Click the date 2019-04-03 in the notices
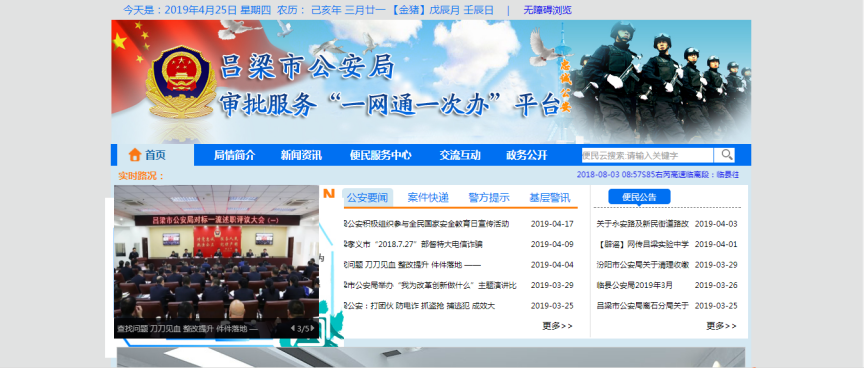The height and width of the screenshot is (368, 864). tap(716, 224)
